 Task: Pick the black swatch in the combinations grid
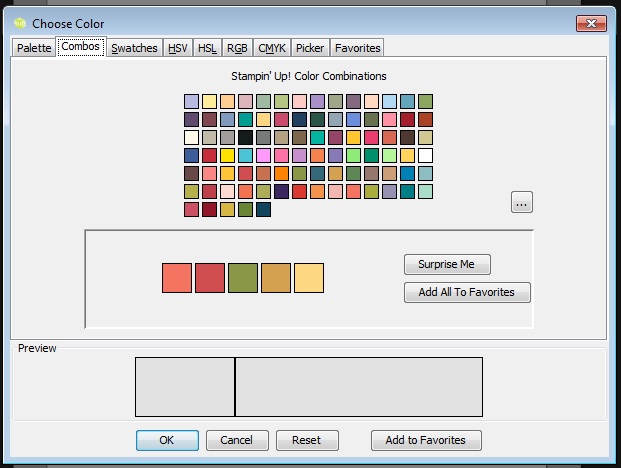[x=245, y=138]
